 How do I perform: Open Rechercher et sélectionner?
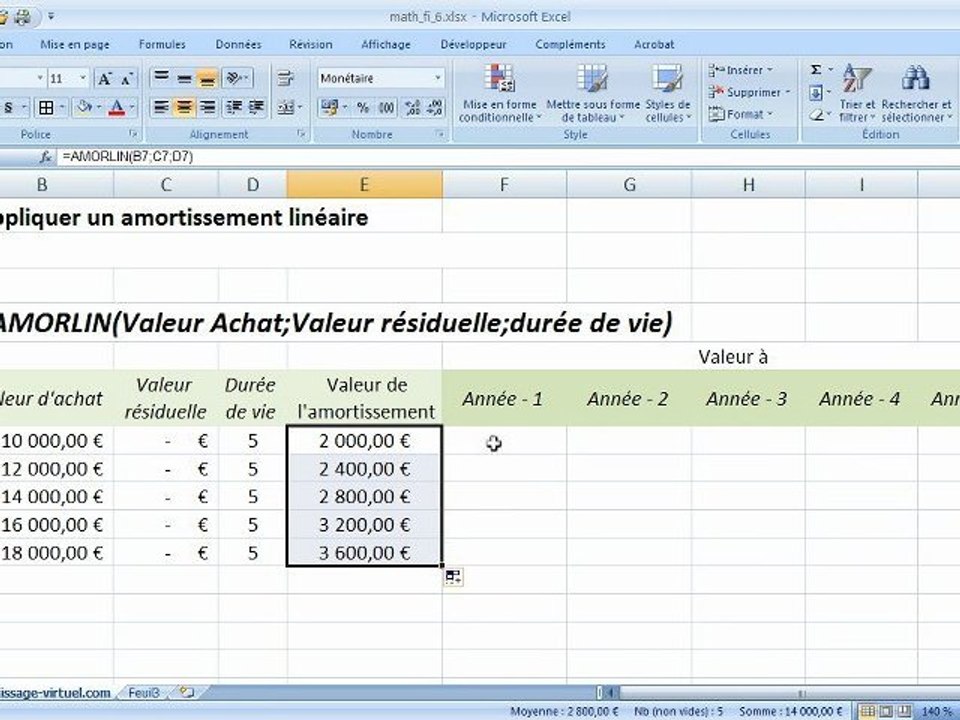[917, 93]
